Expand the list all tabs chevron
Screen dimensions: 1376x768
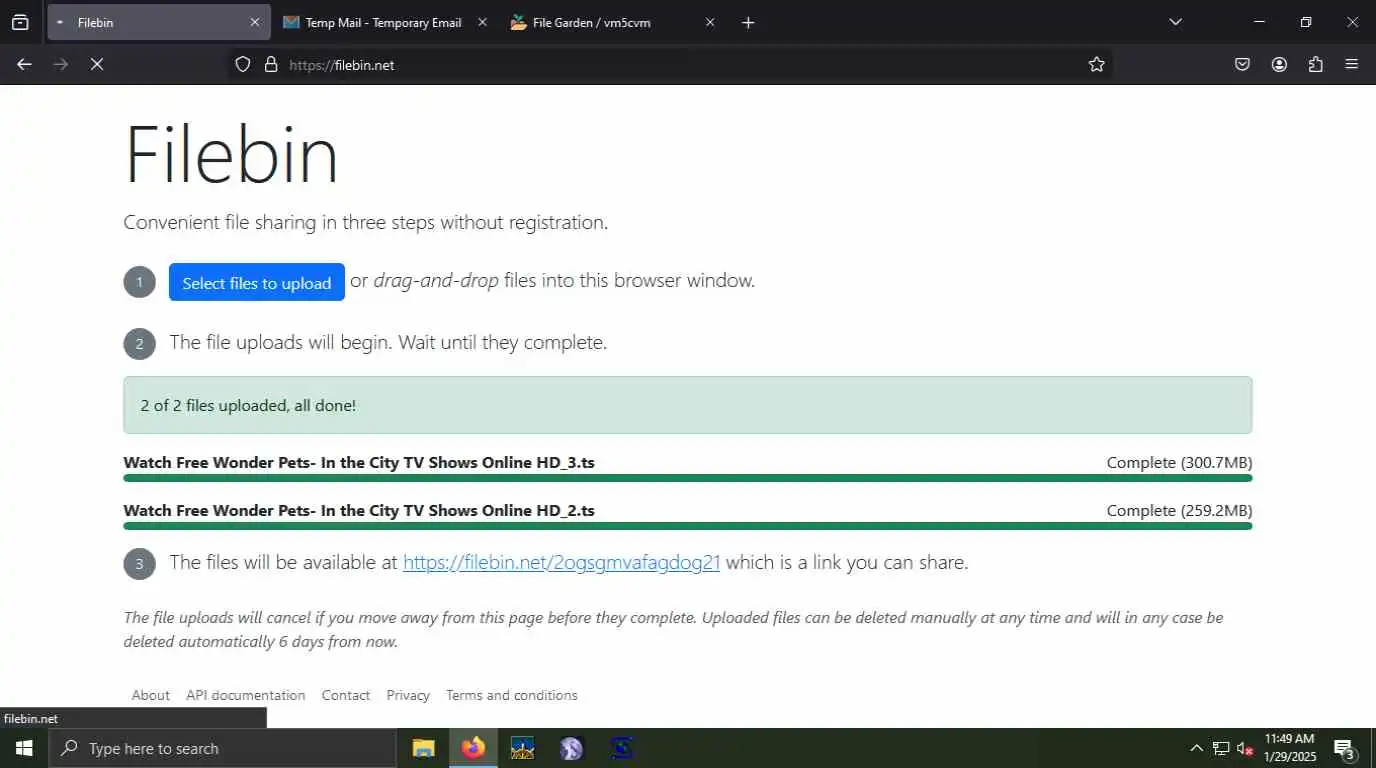pyautogui.click(x=1175, y=22)
